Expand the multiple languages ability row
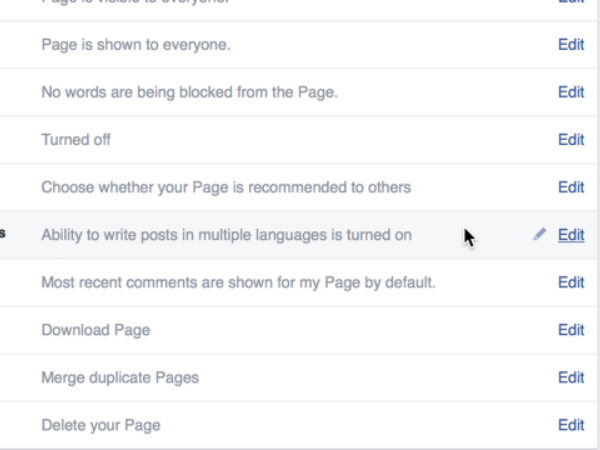 click(x=226, y=235)
